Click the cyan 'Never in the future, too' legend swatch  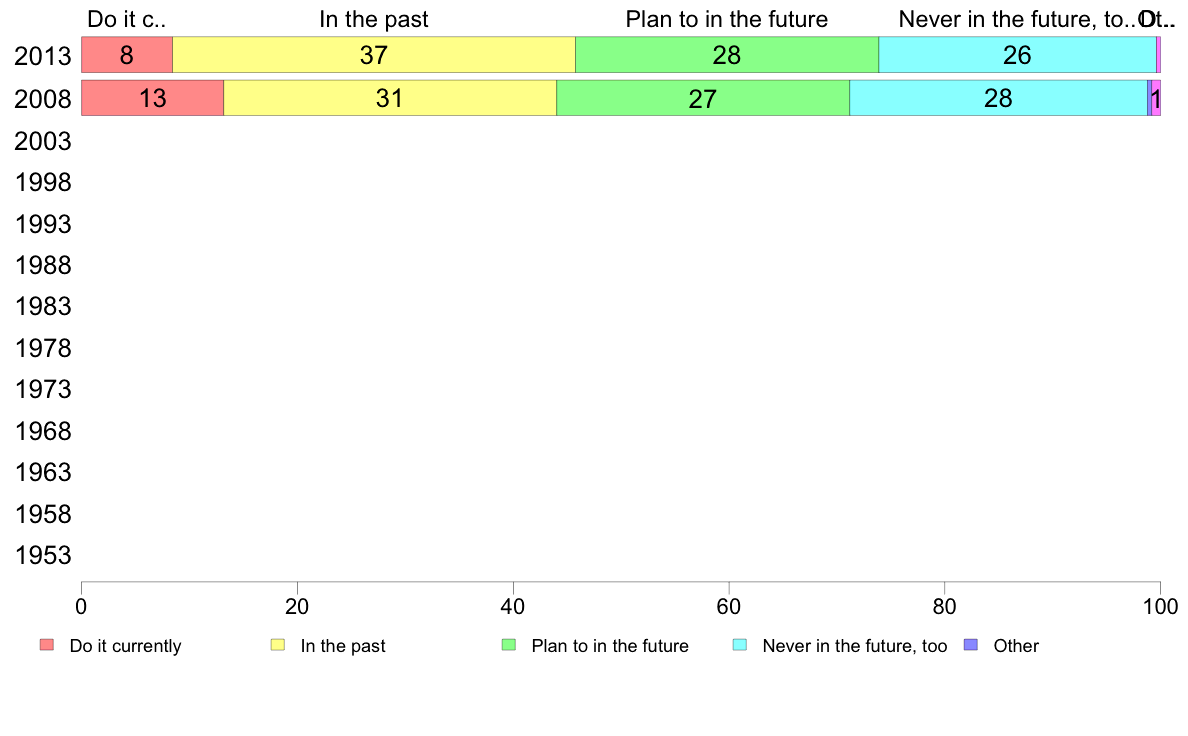[x=740, y=645]
